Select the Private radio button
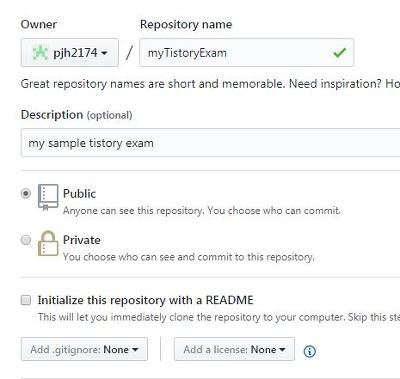The image size is (400, 379). click(x=26, y=240)
